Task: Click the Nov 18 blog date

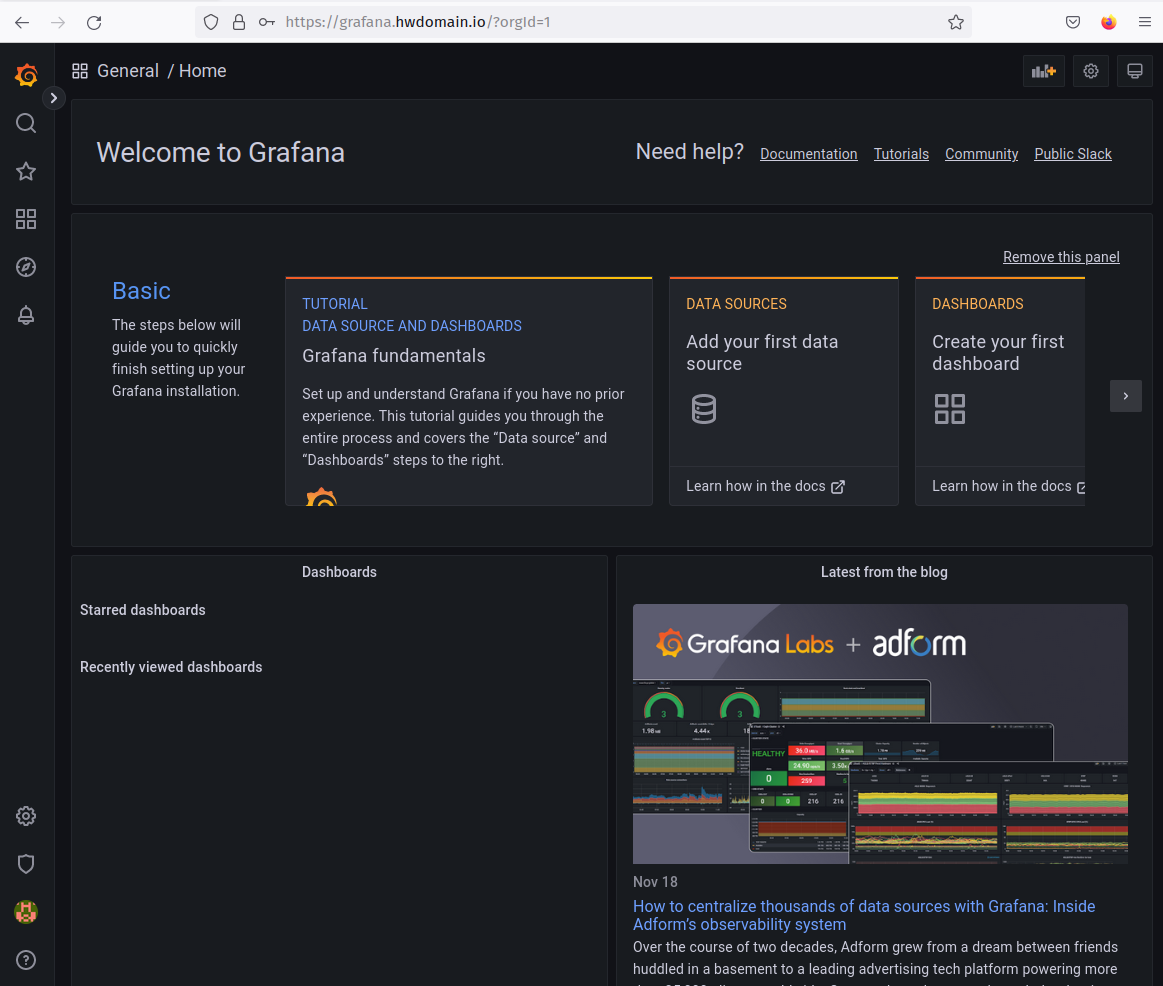Action: coord(655,882)
